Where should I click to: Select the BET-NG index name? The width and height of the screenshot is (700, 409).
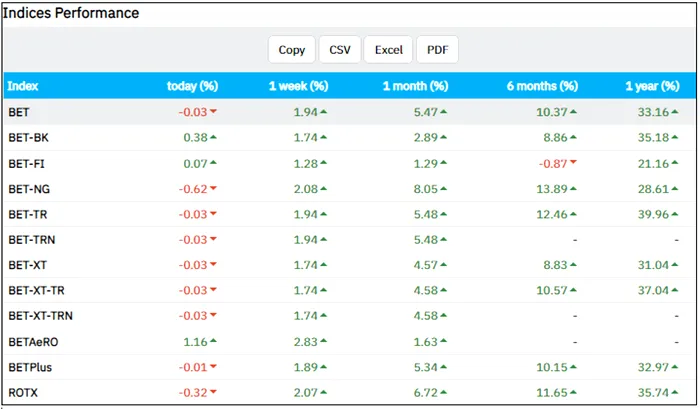28,188
